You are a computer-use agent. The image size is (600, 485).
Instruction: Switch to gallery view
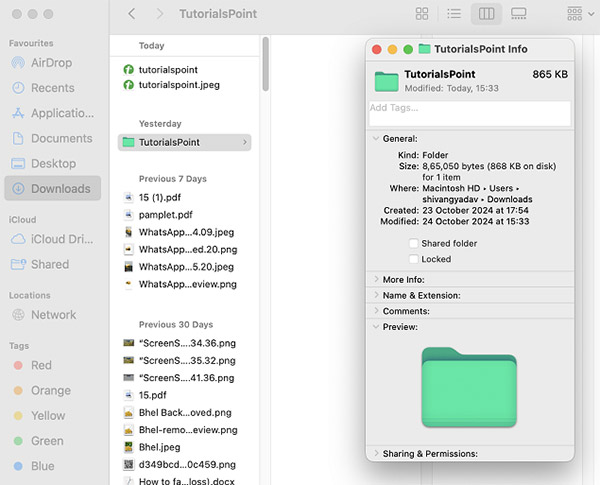[x=518, y=14]
